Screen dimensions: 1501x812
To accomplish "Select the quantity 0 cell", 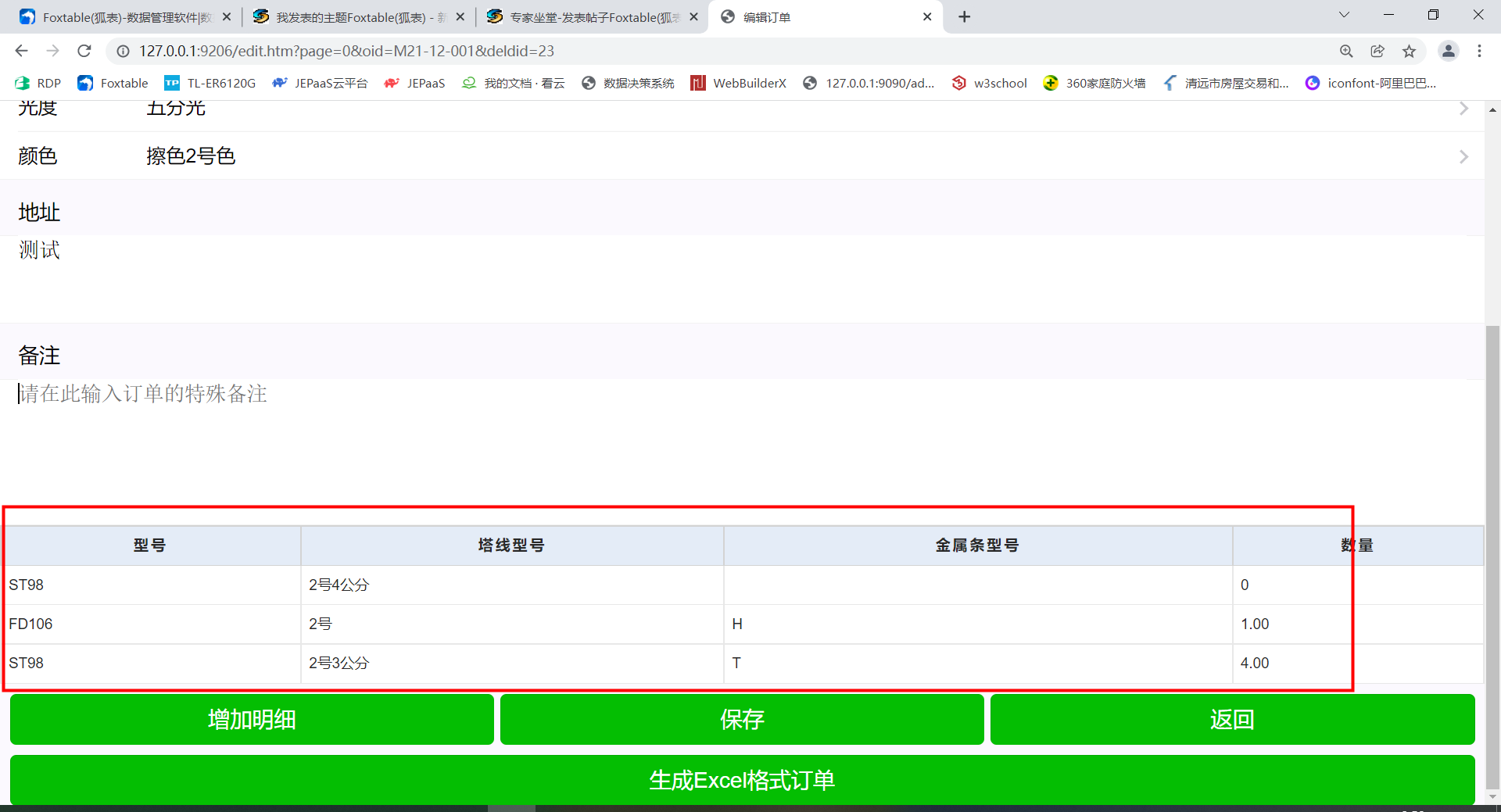I will [1357, 585].
